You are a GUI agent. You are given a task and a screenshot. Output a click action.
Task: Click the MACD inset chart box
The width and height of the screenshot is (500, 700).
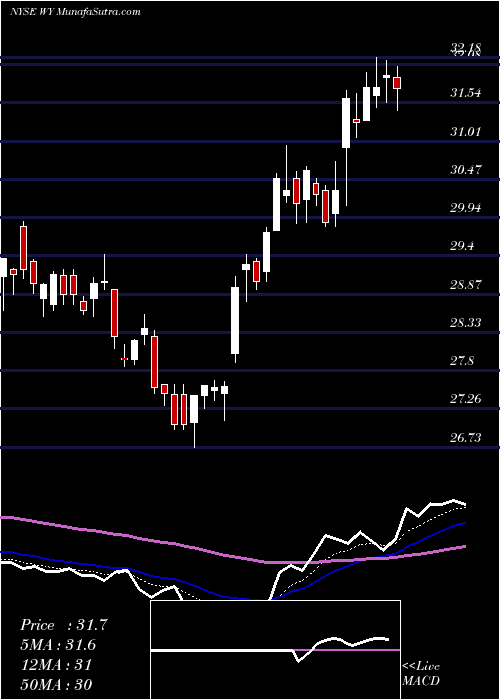(275, 650)
